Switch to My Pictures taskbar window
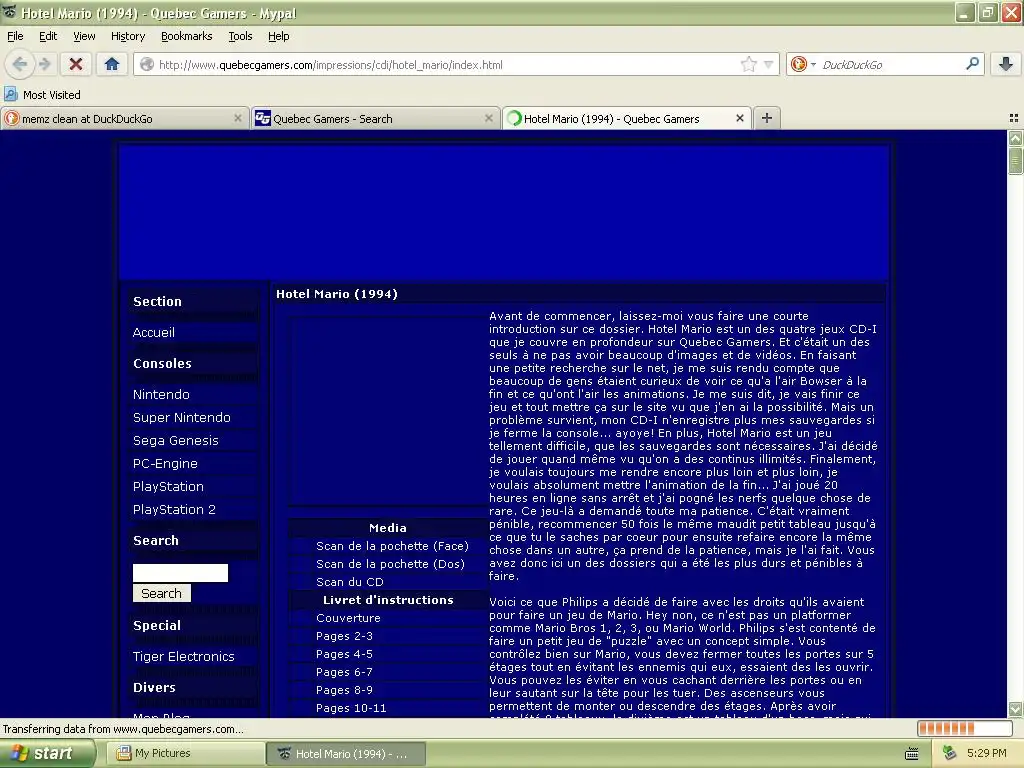The height and width of the screenshot is (768, 1024). [x=185, y=754]
